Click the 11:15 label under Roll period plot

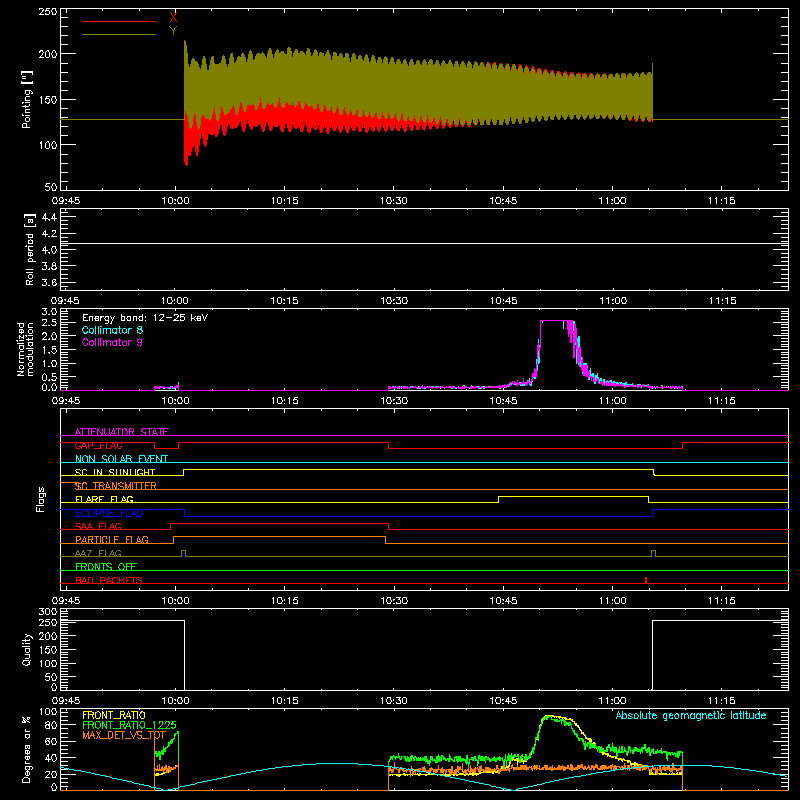(722, 301)
